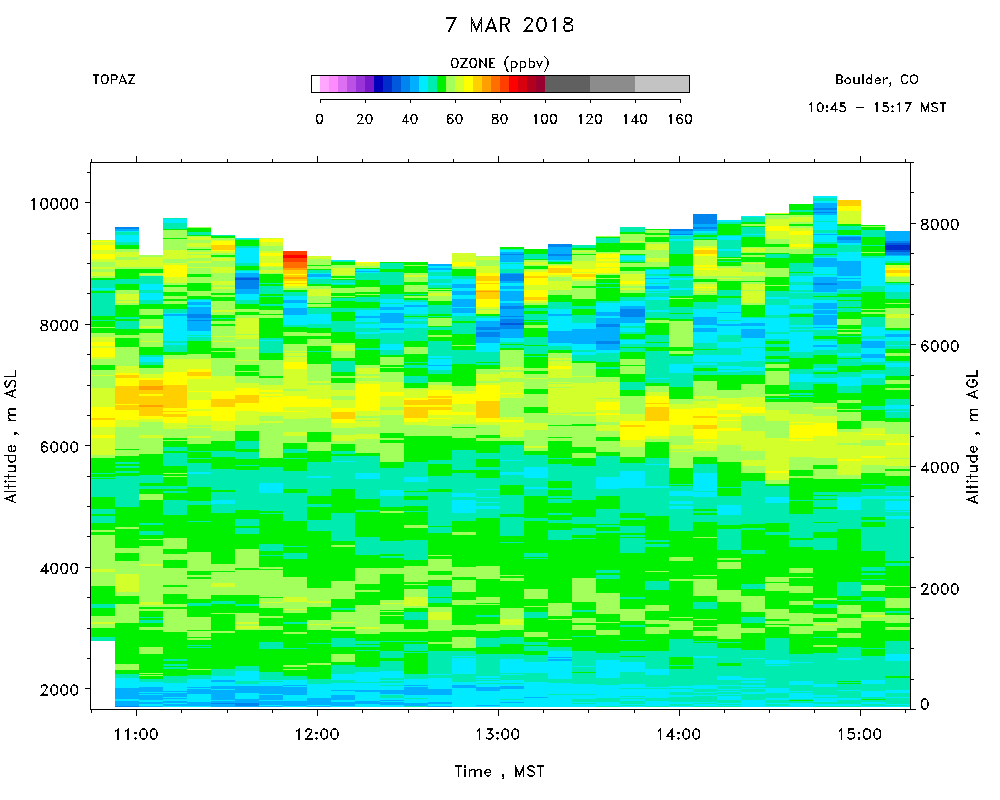This screenshot has height=800, width=1000.
Task: Click the dark gray 100-120 colorbar segment
Action: click(568, 84)
